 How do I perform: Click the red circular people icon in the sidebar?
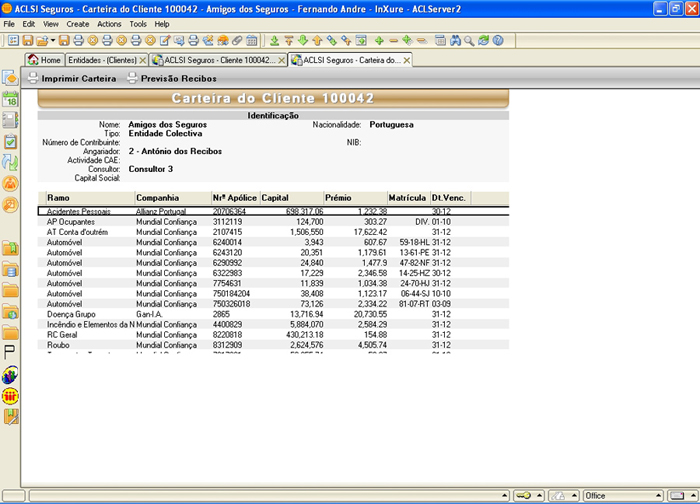click(11, 396)
